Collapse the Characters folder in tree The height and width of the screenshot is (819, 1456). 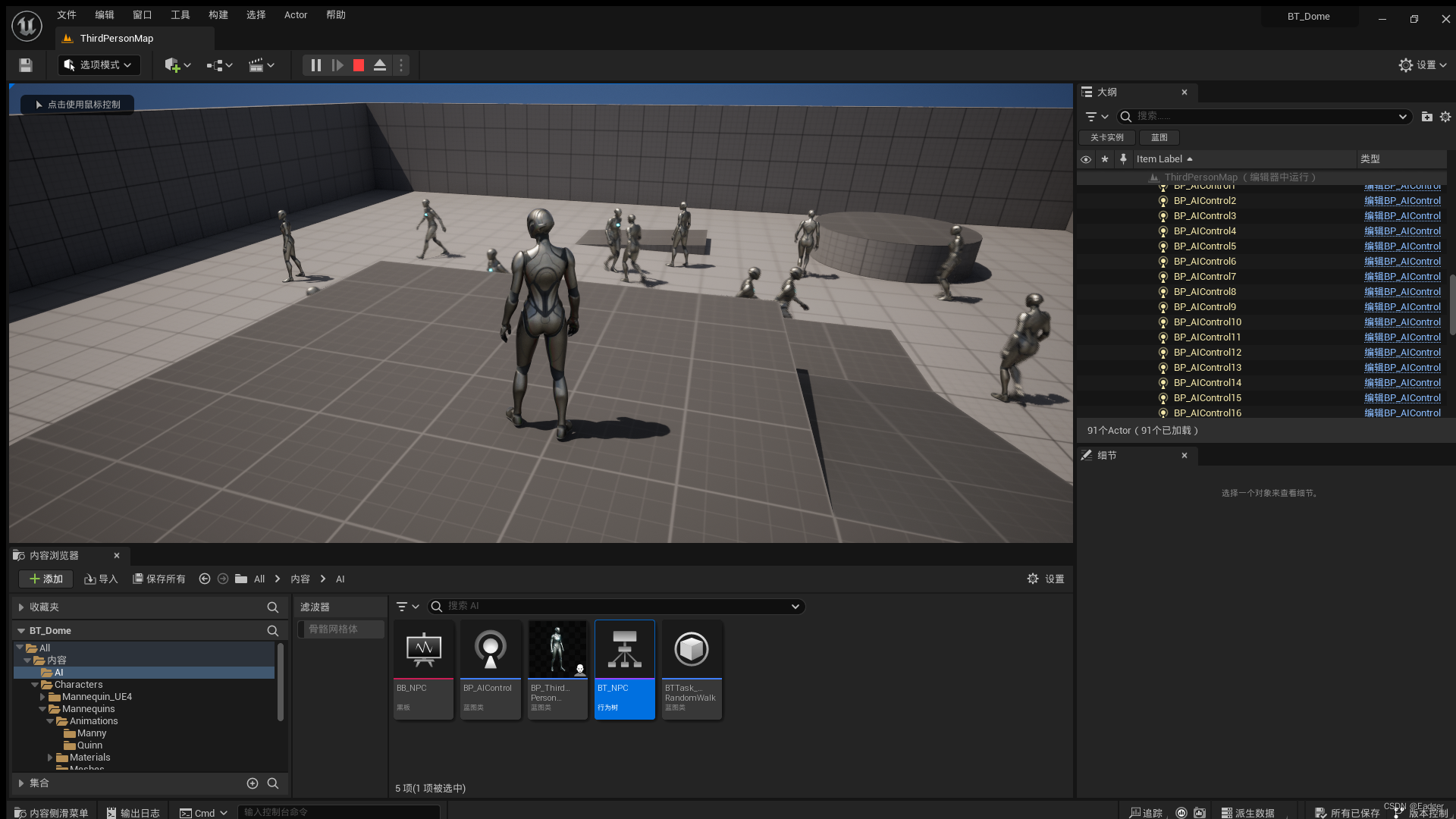(35, 685)
